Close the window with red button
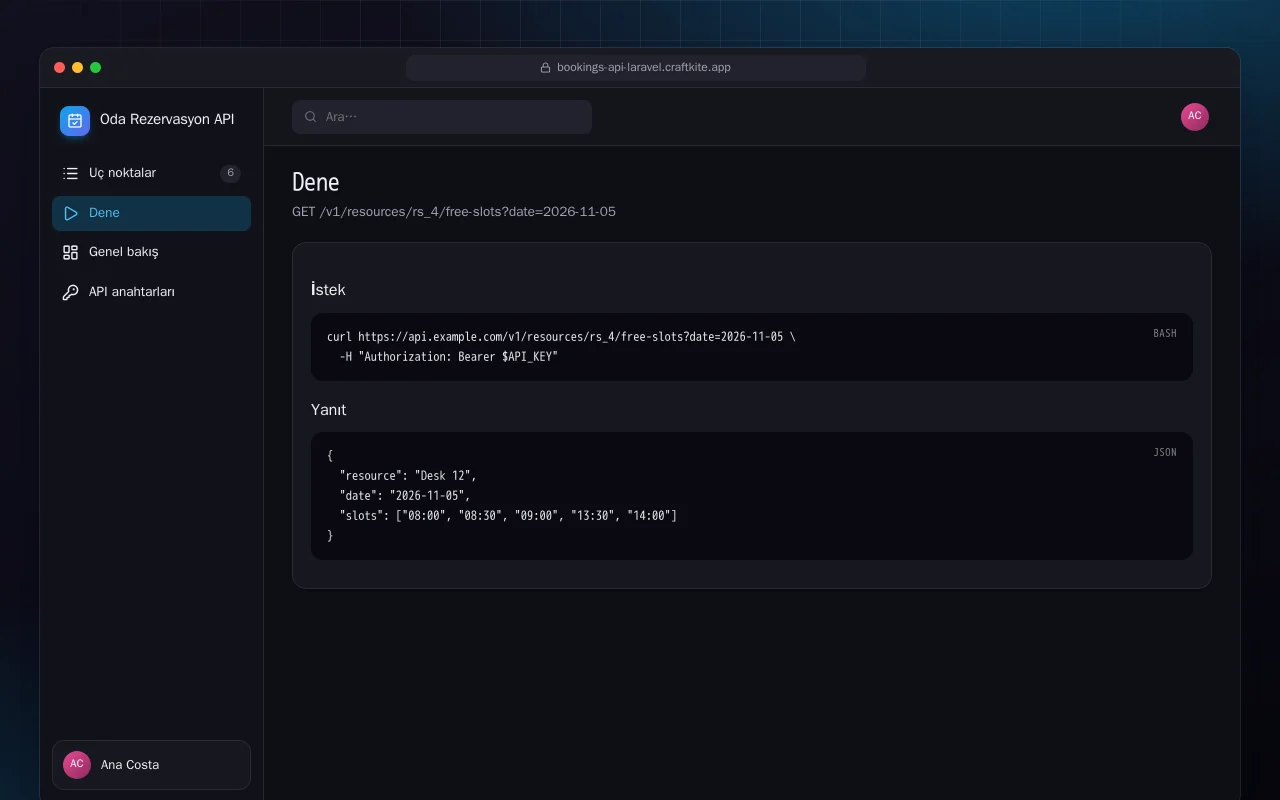This screenshot has height=800, width=1280. [x=60, y=68]
